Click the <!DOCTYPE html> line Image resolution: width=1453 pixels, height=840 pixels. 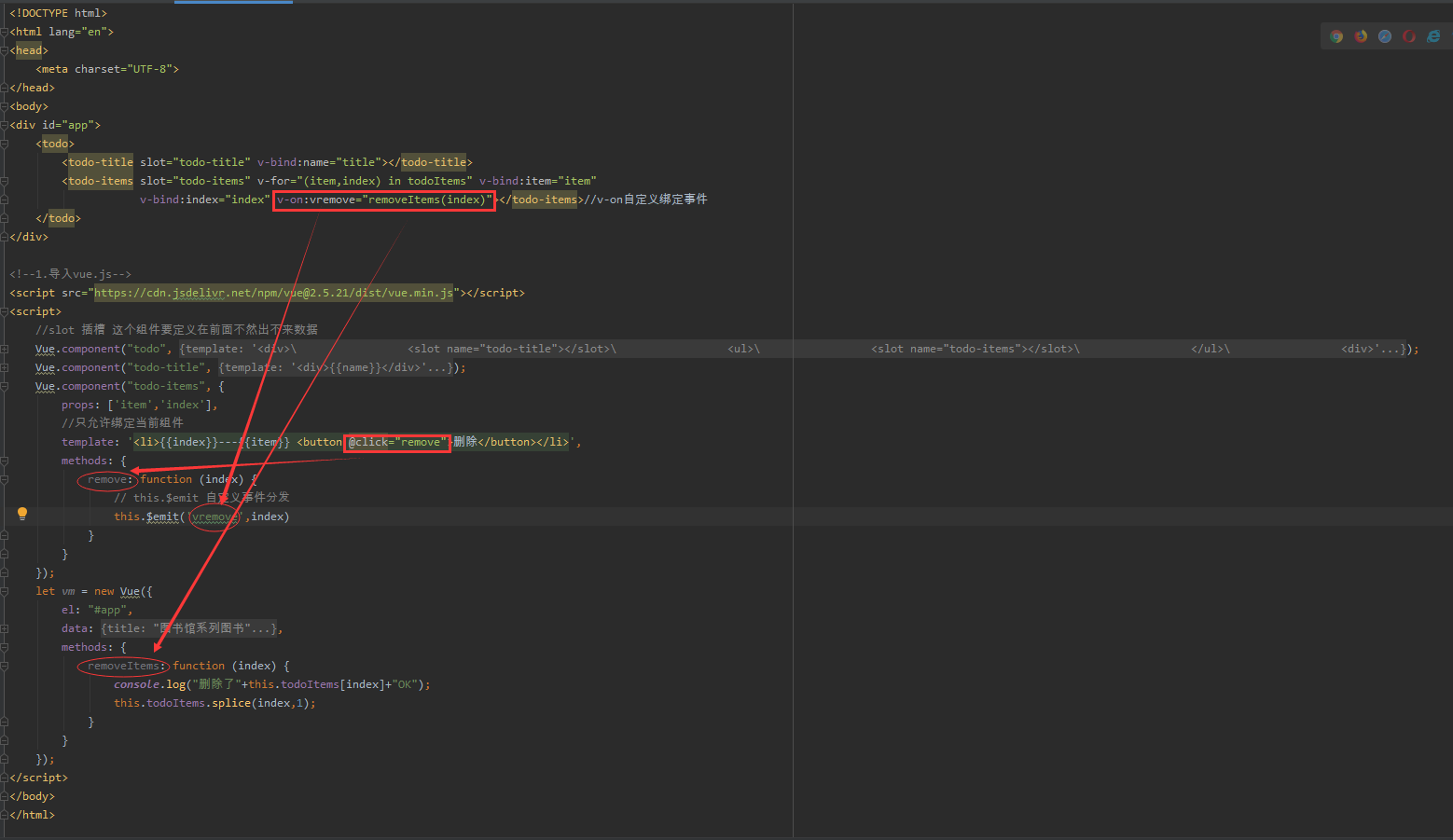point(58,13)
